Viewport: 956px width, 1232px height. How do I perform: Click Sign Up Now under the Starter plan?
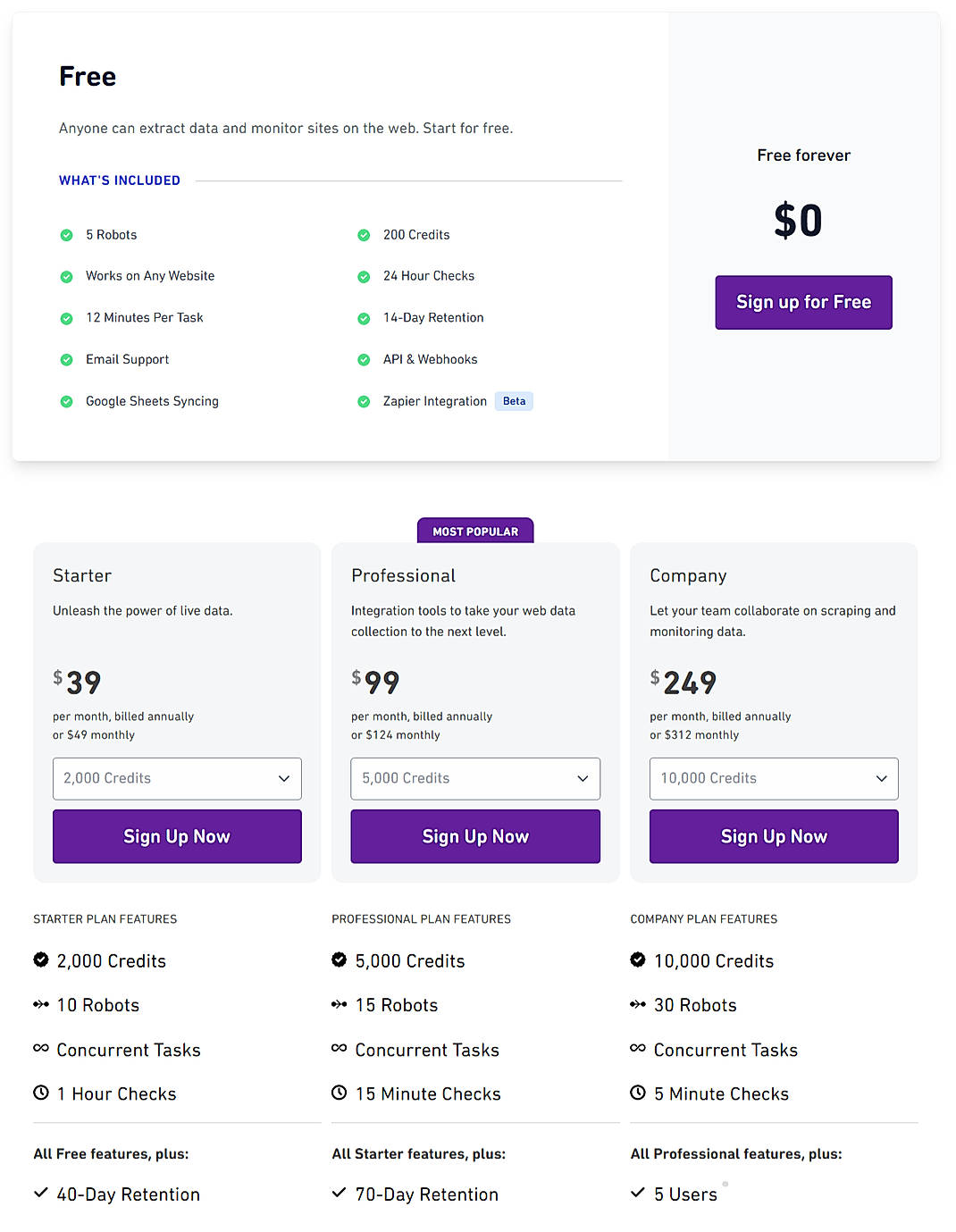176,836
